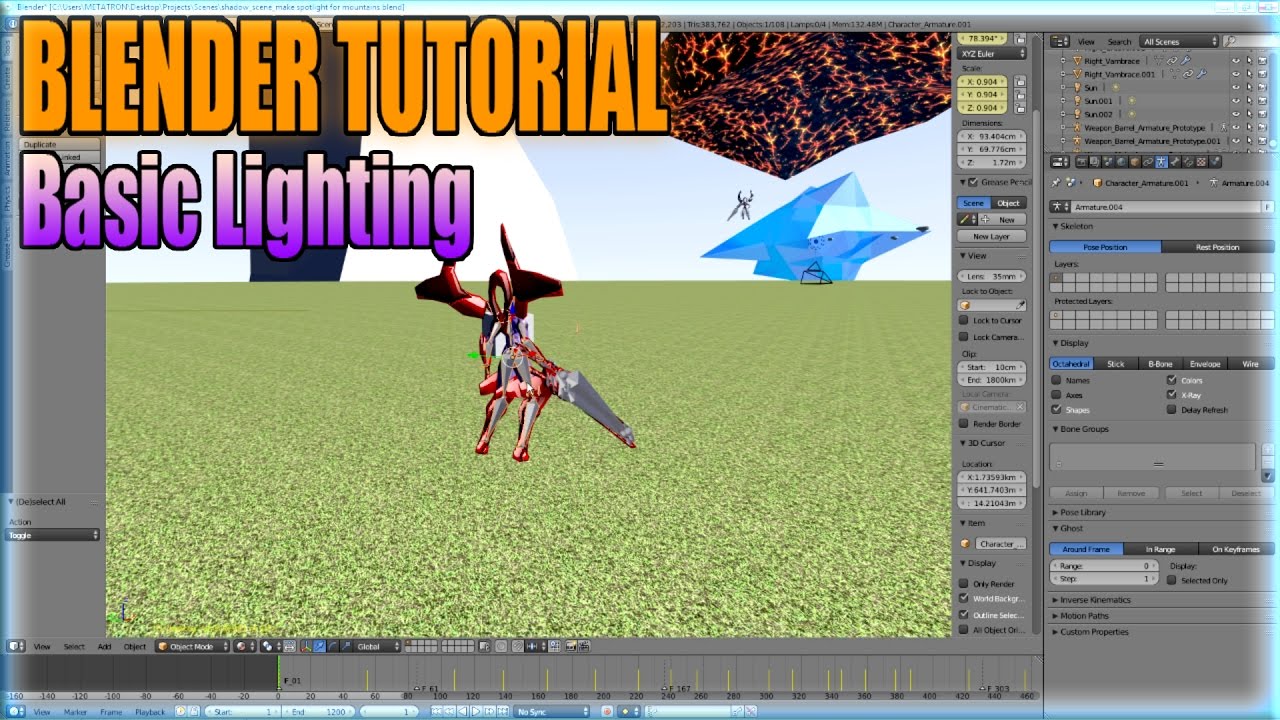1280x720 pixels.
Task: Open the Render properties tab icon
Action: (1082, 162)
